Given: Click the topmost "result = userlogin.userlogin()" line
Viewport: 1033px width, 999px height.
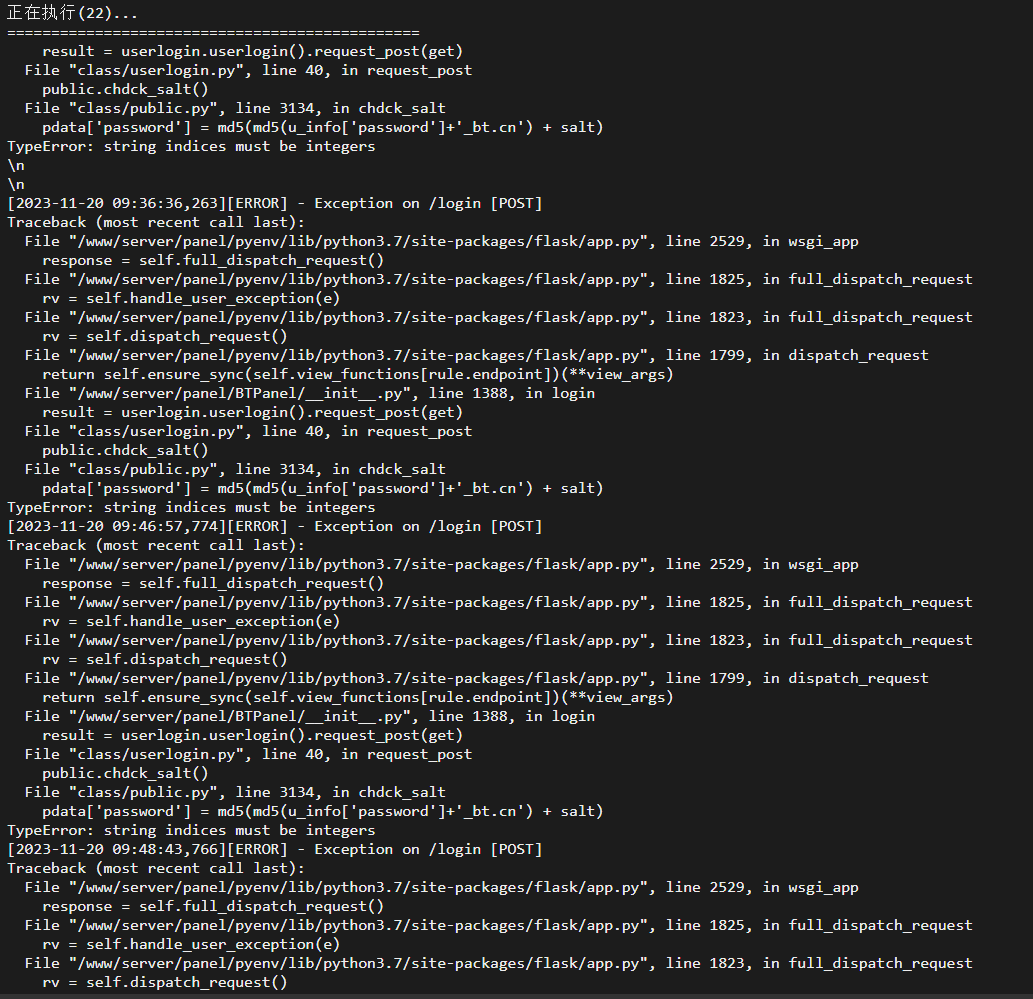Looking at the screenshot, I should point(252,51).
